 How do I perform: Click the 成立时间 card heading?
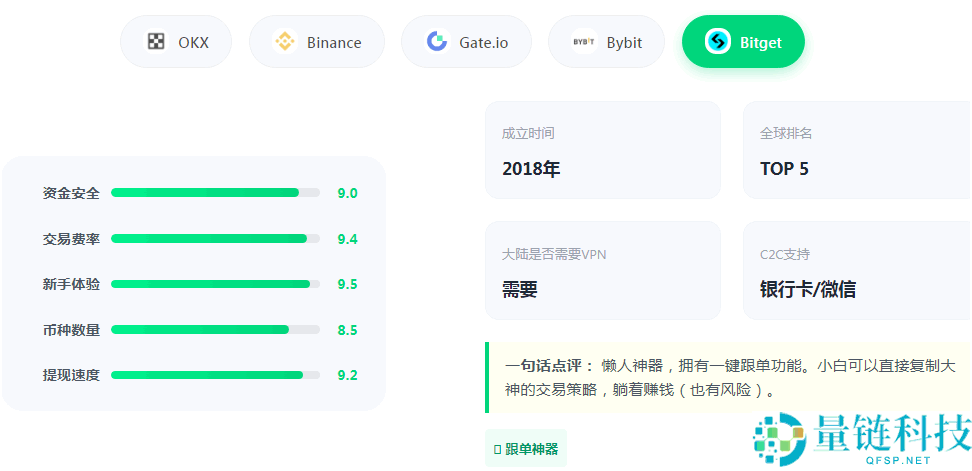[x=528, y=133]
